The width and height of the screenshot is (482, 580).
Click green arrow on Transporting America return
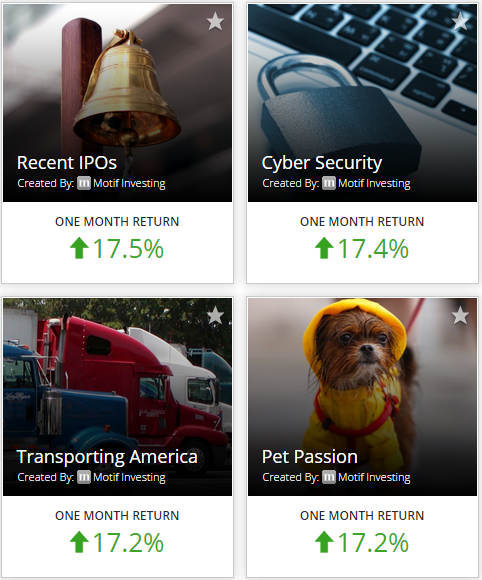point(79,542)
